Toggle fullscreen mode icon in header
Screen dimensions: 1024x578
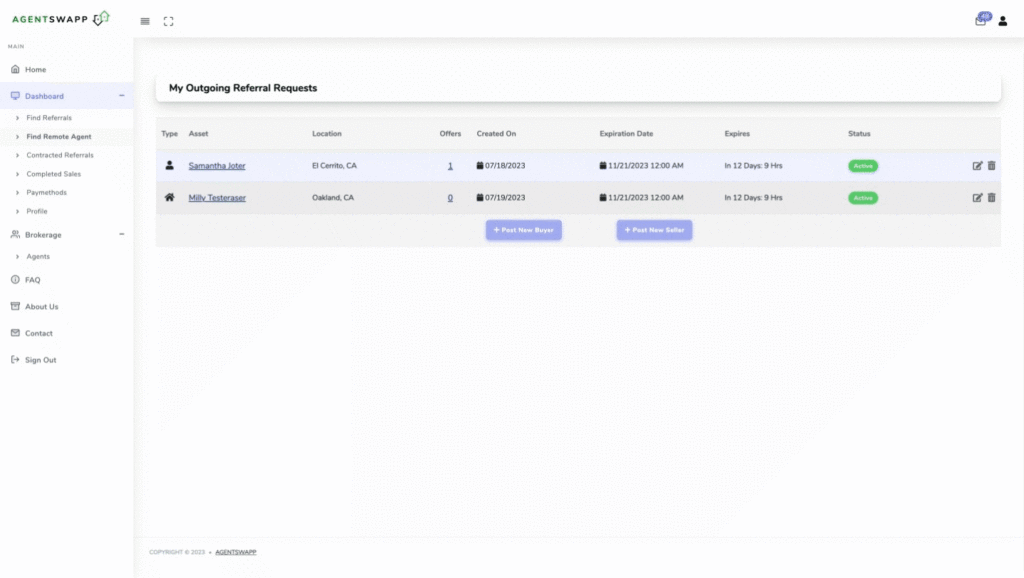[x=168, y=21]
